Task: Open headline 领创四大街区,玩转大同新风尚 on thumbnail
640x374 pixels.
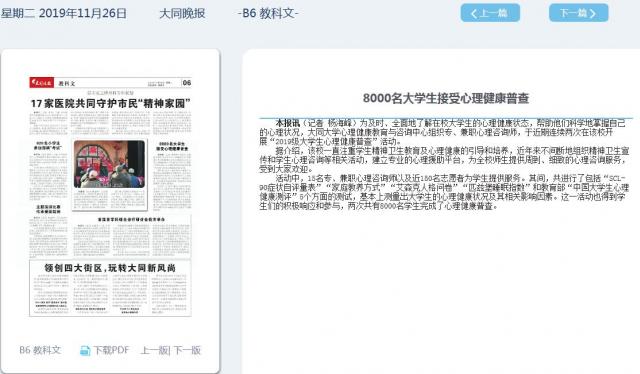Action: click(x=110, y=268)
